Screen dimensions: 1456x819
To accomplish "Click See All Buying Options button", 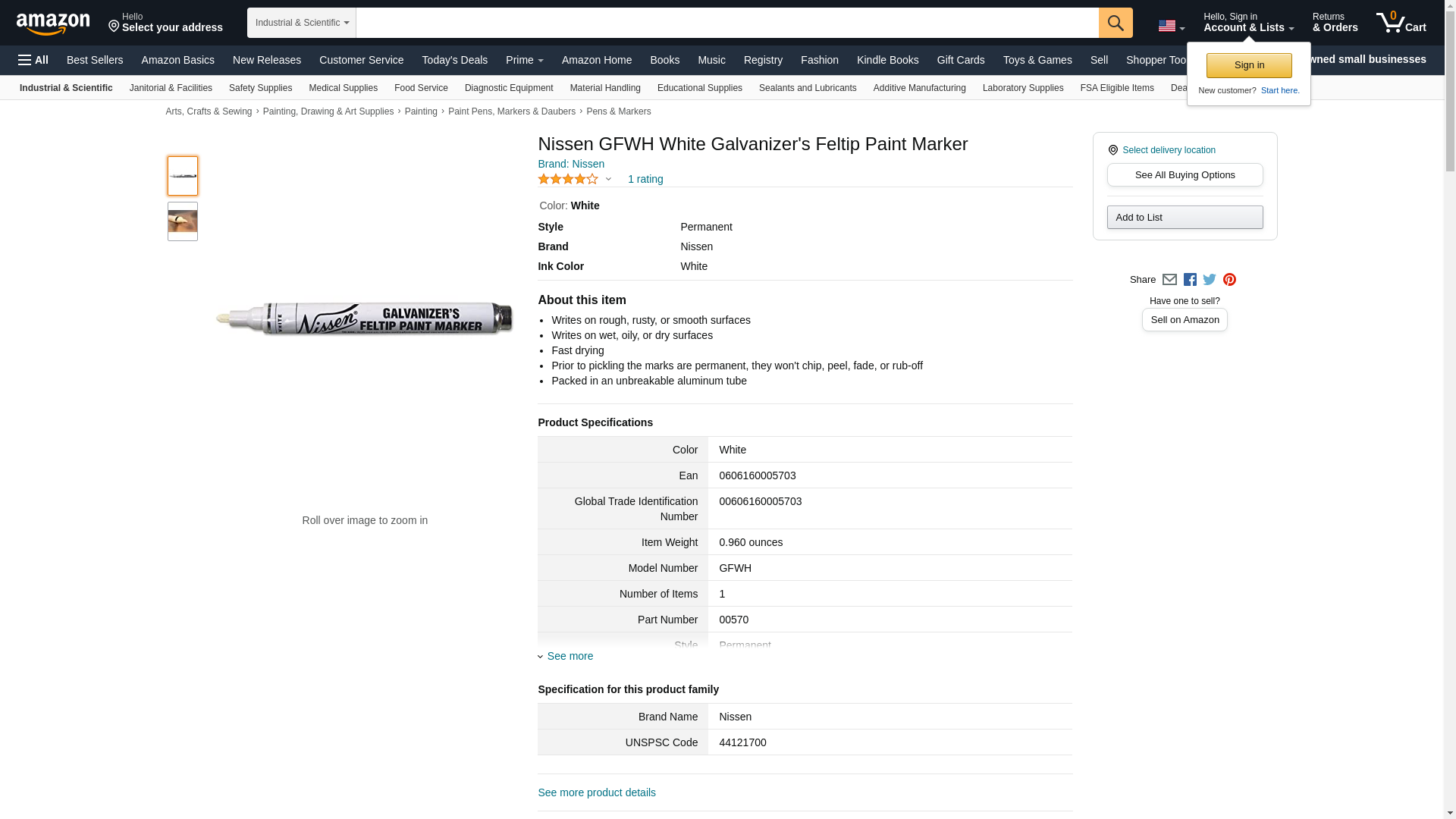I will (1185, 175).
